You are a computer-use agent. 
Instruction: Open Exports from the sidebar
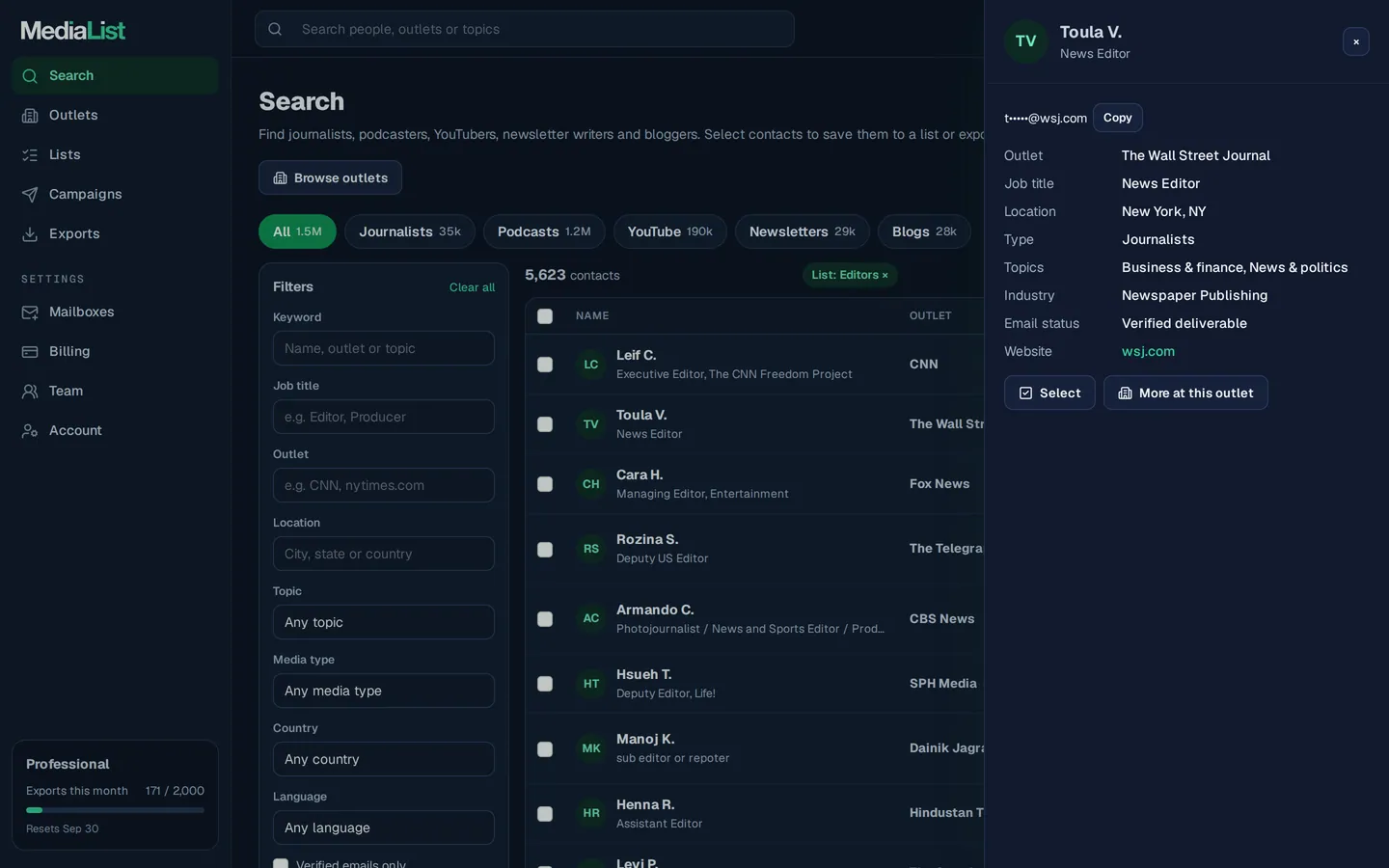point(115,233)
